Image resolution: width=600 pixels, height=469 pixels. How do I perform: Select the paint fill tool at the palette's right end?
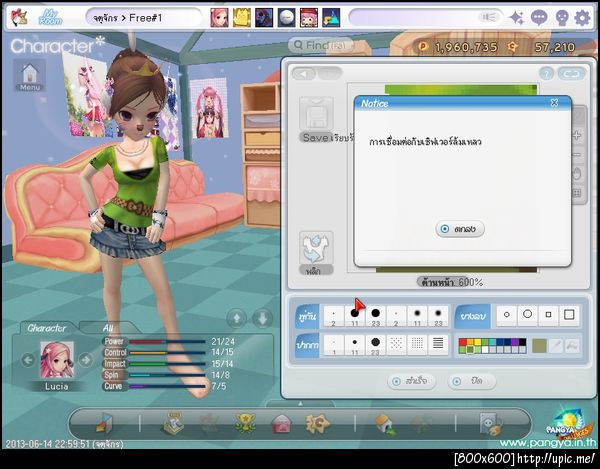pyautogui.click(x=572, y=346)
